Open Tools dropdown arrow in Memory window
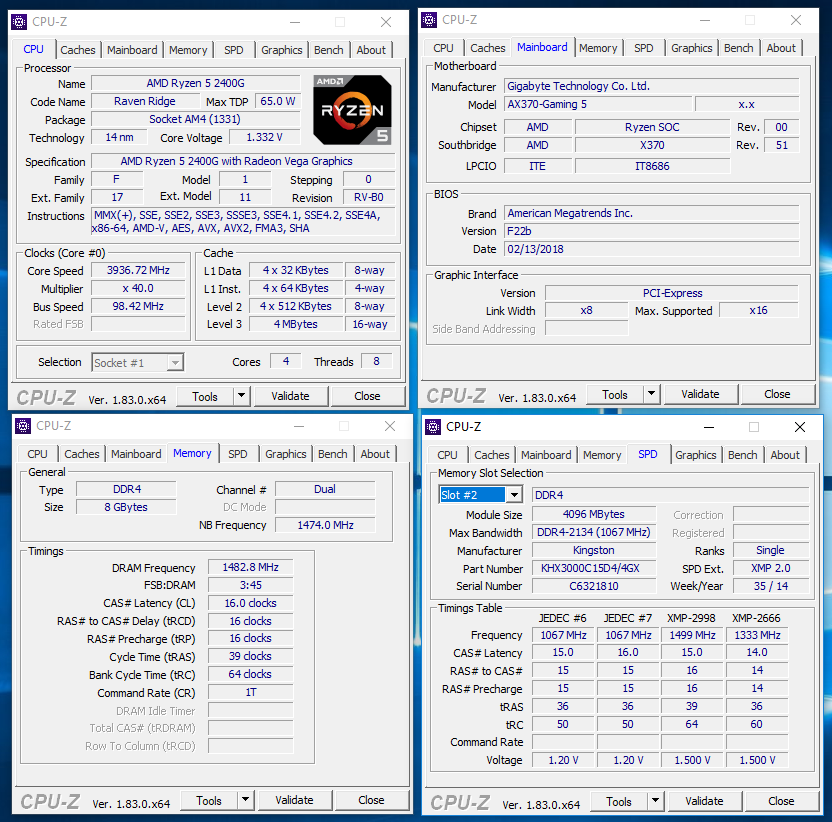The height and width of the screenshot is (822, 832). pos(245,800)
